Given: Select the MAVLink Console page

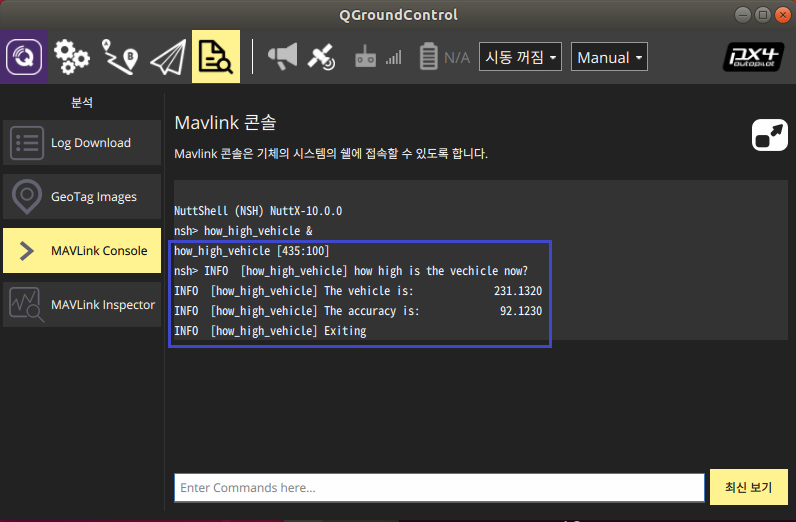Looking at the screenshot, I should tap(82, 250).
